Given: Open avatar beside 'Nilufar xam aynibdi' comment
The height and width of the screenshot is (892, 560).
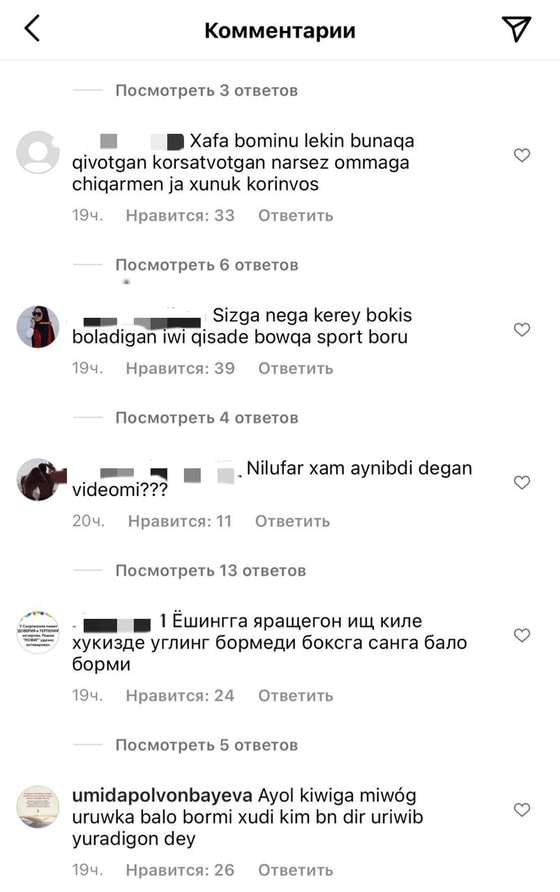Looking at the screenshot, I should point(38,480).
